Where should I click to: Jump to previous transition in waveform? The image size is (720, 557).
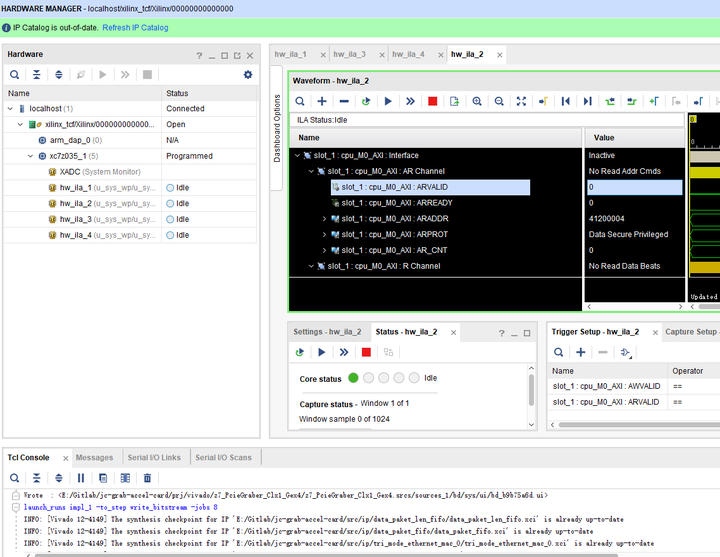tap(610, 101)
